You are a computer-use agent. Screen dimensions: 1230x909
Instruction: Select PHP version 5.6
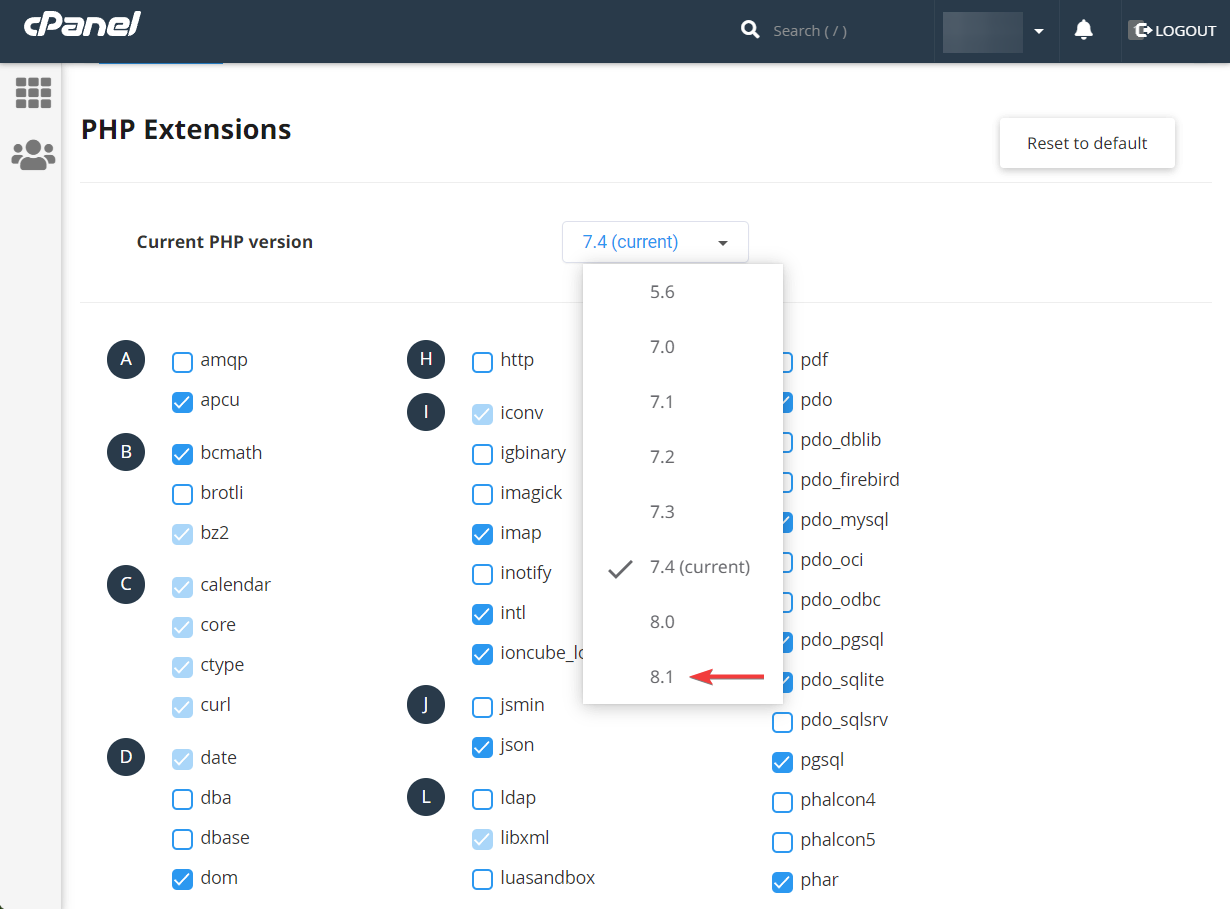click(x=683, y=292)
